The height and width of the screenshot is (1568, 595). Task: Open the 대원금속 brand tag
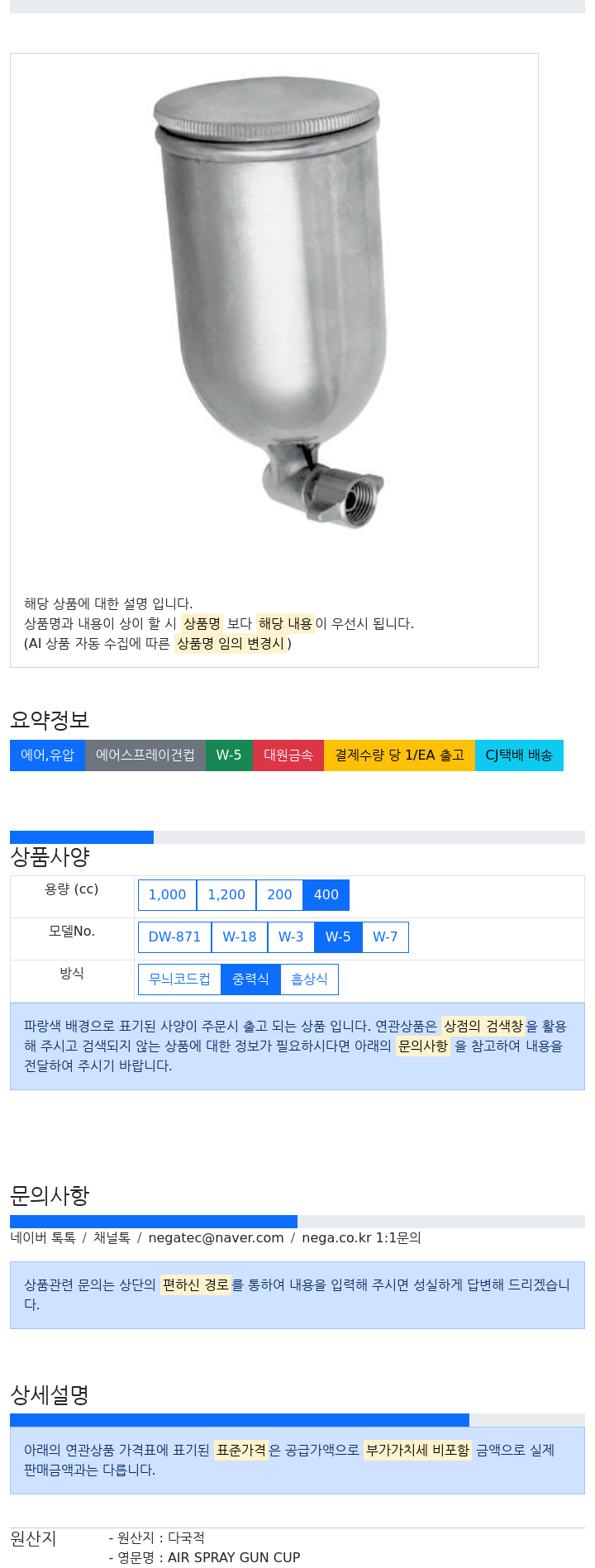[x=288, y=755]
